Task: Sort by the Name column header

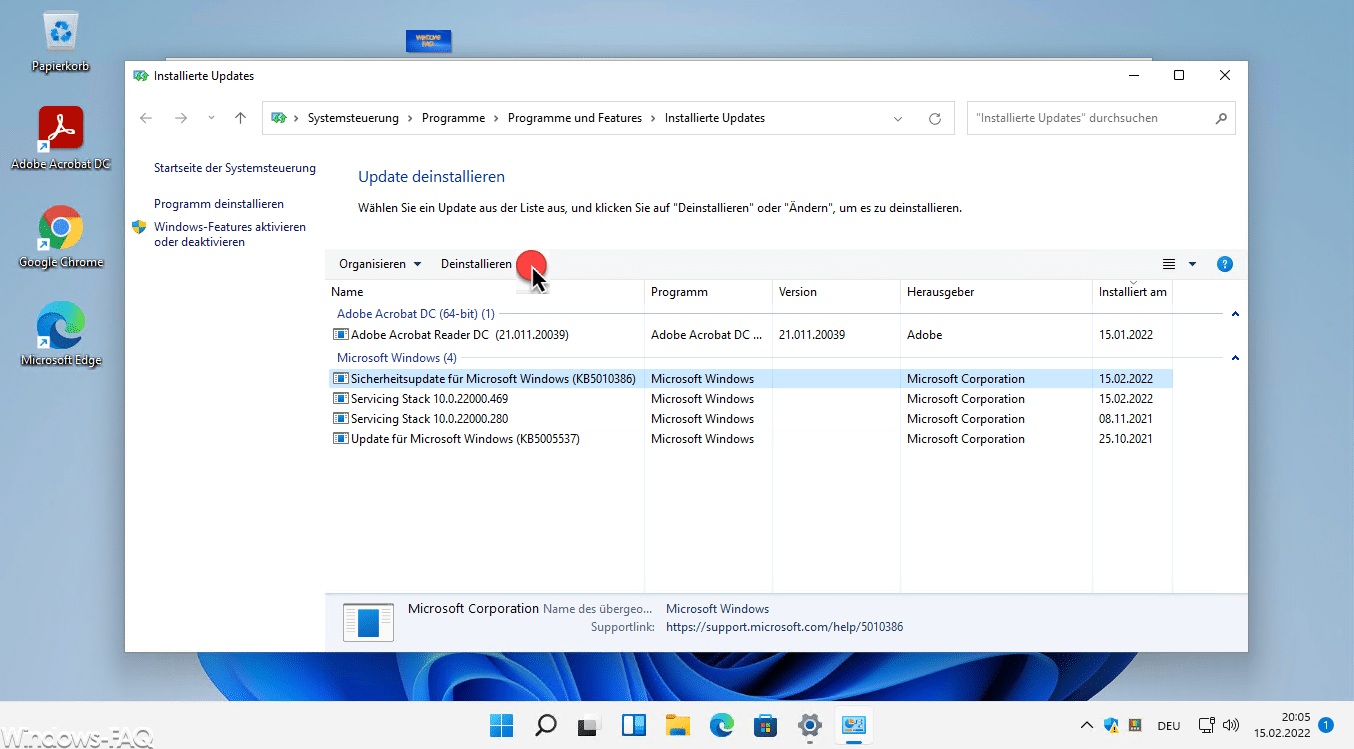Action: 487,292
